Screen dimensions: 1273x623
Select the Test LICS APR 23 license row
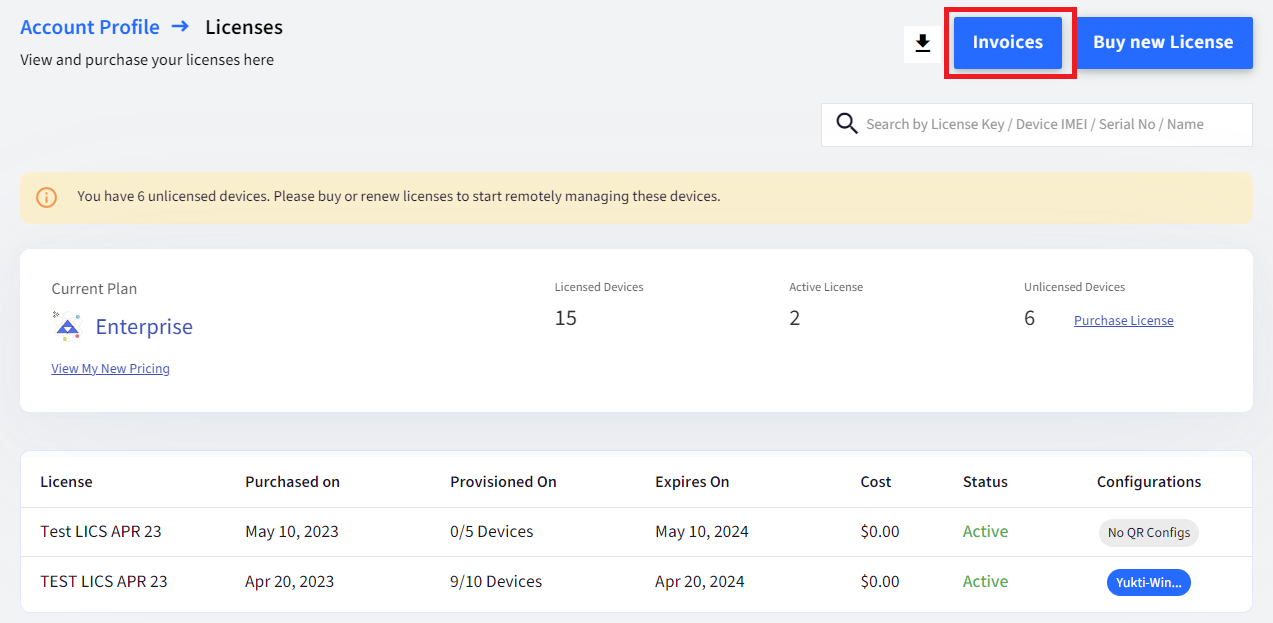636,532
